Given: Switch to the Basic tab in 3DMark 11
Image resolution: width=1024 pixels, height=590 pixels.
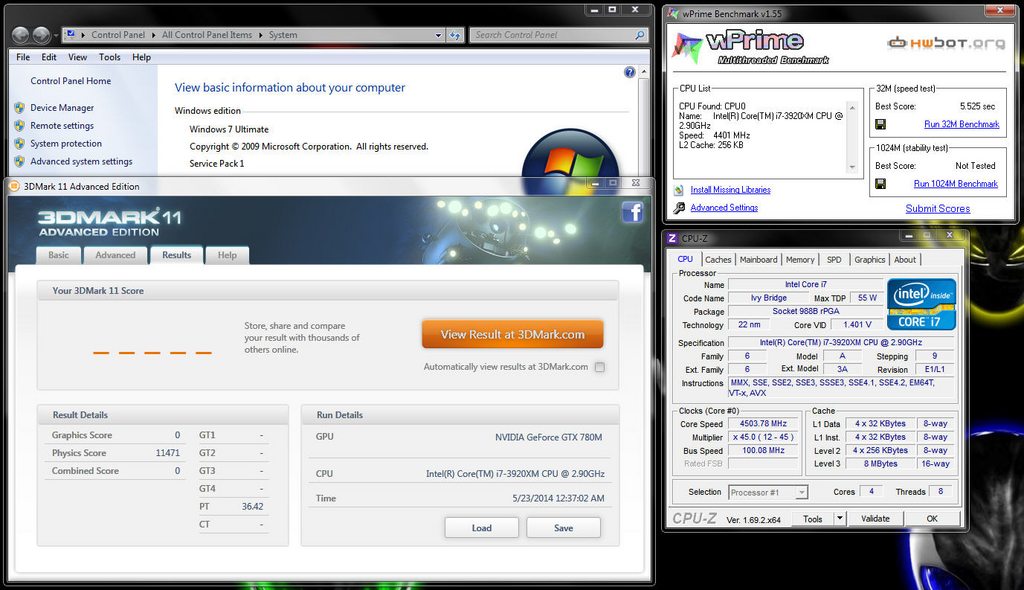Looking at the screenshot, I should pos(58,255).
